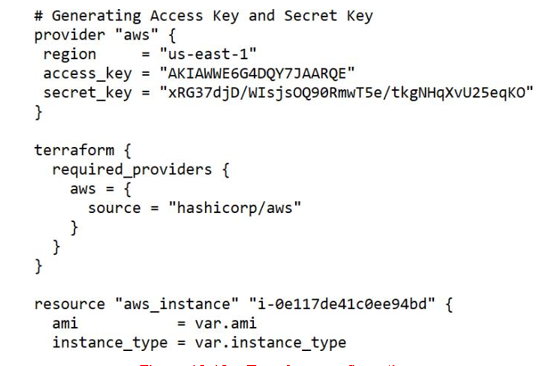This screenshot has height=366, width=545.
Task: Click the resource keyword
Action: pyautogui.click(x=70, y=304)
